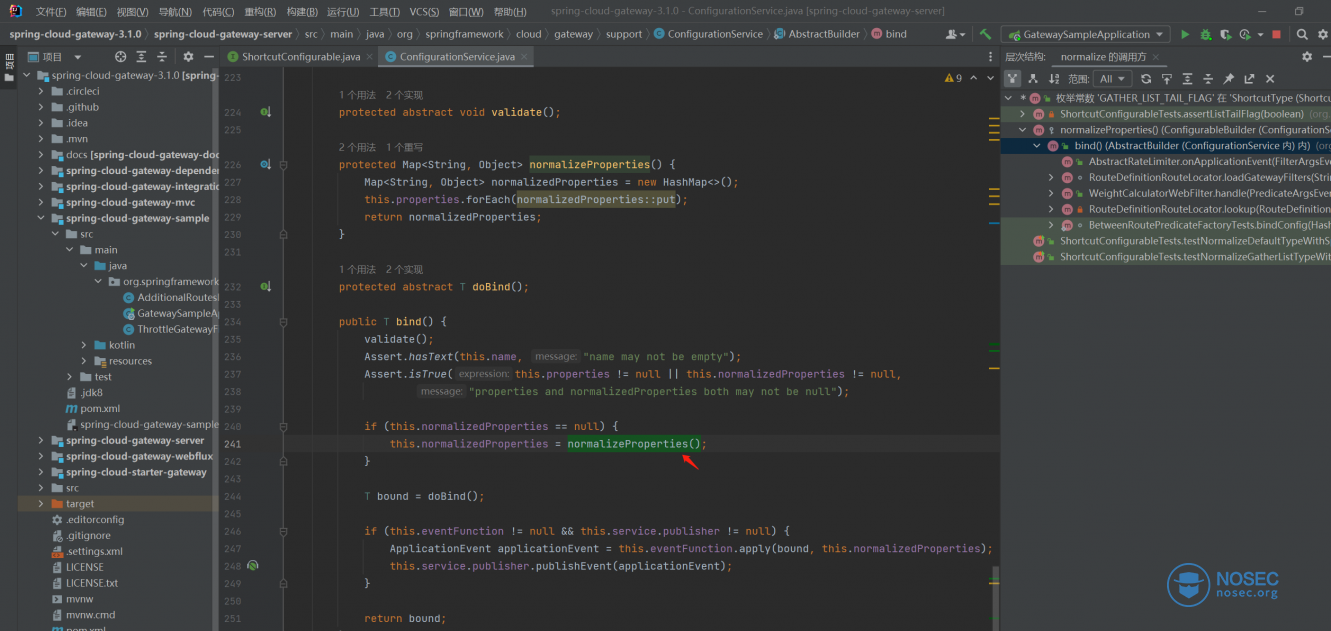The image size is (1331, 631).
Task: Expand WeightCalculatorWebFilter.handle hierarchy node
Action: (1051, 193)
